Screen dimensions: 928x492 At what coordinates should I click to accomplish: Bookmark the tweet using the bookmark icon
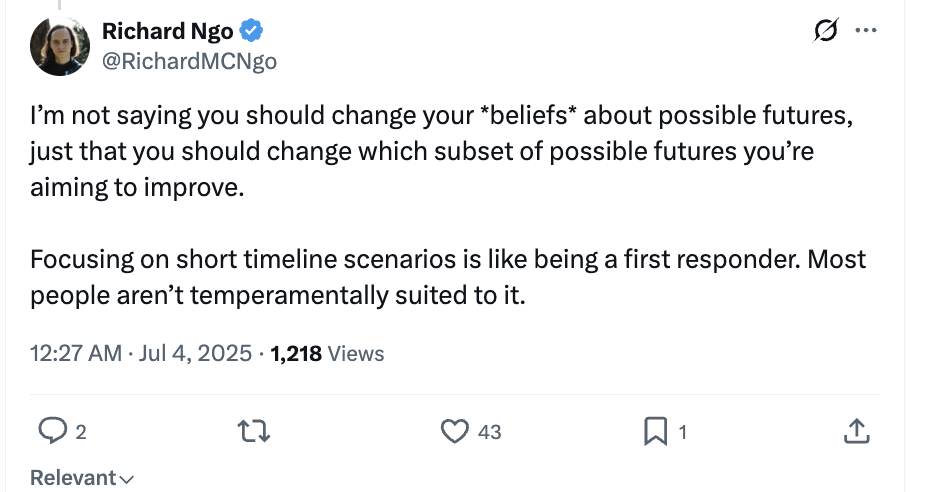656,431
